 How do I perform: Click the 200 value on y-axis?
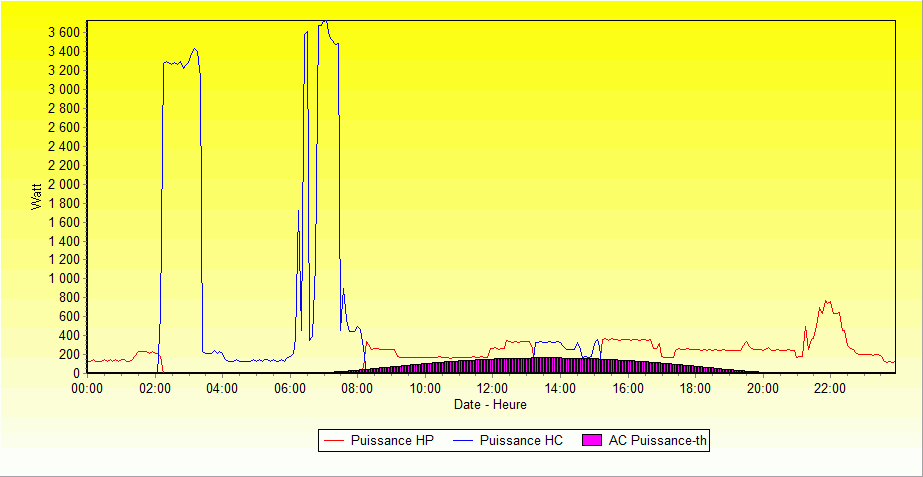(x=70, y=354)
